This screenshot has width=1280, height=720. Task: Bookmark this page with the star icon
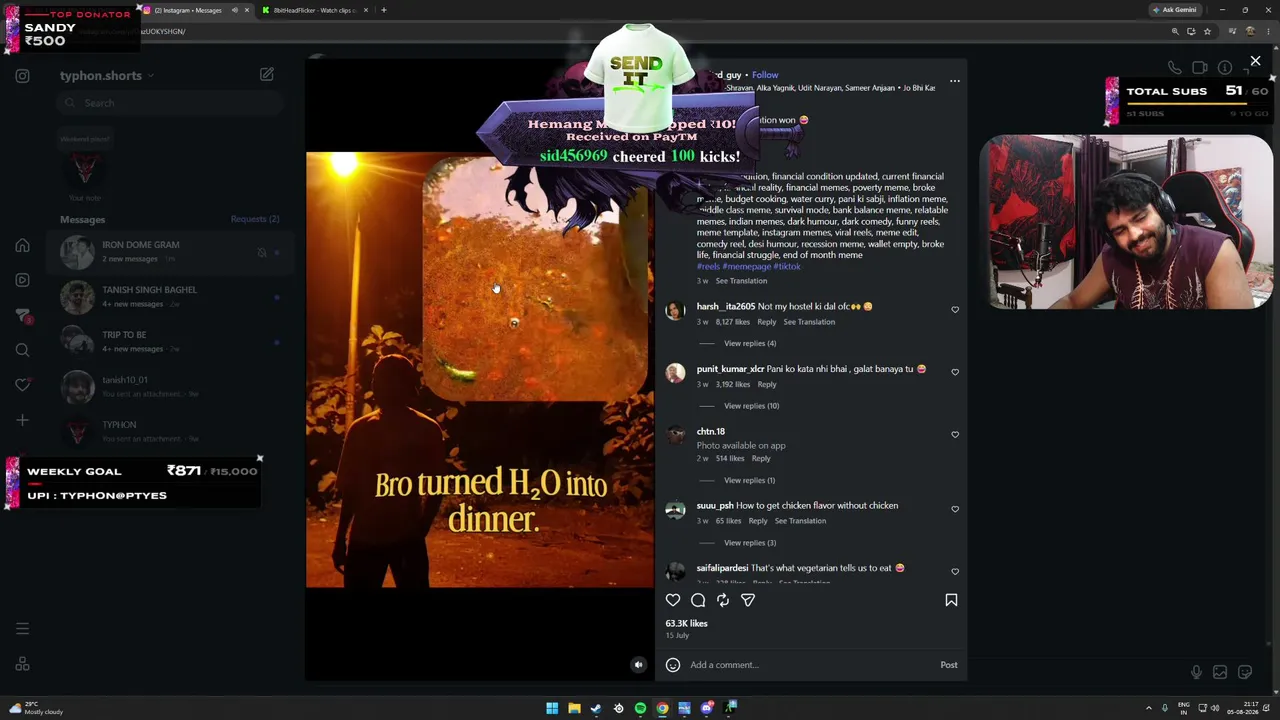point(1207,31)
